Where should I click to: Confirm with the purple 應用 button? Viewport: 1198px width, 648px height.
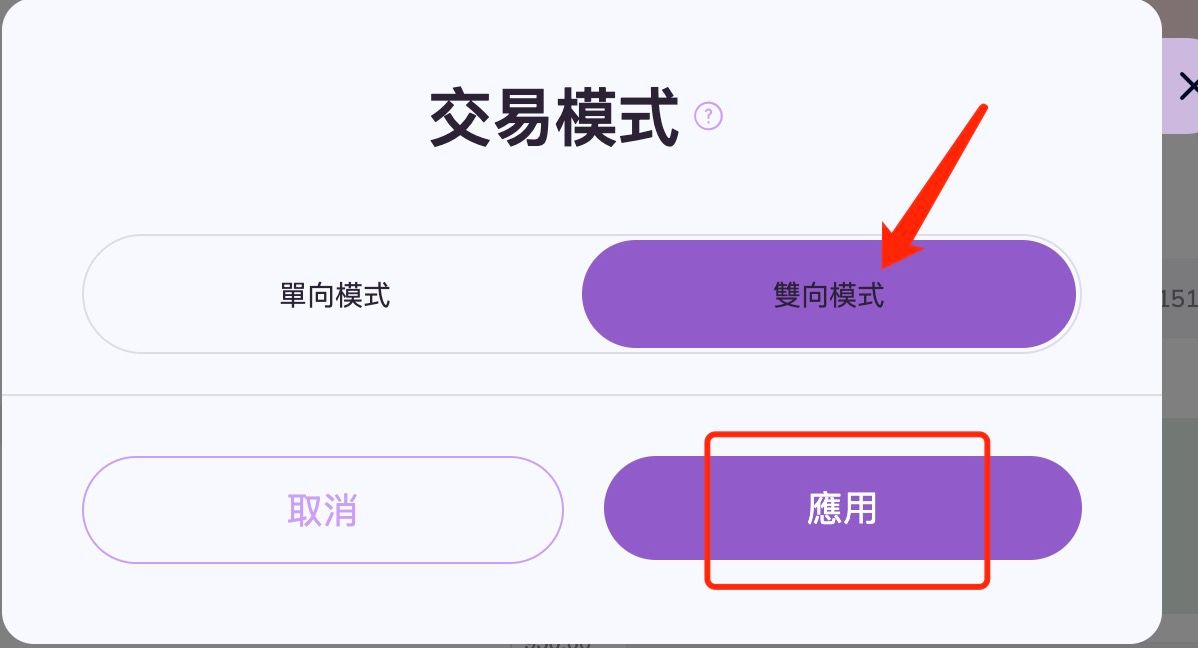843,508
